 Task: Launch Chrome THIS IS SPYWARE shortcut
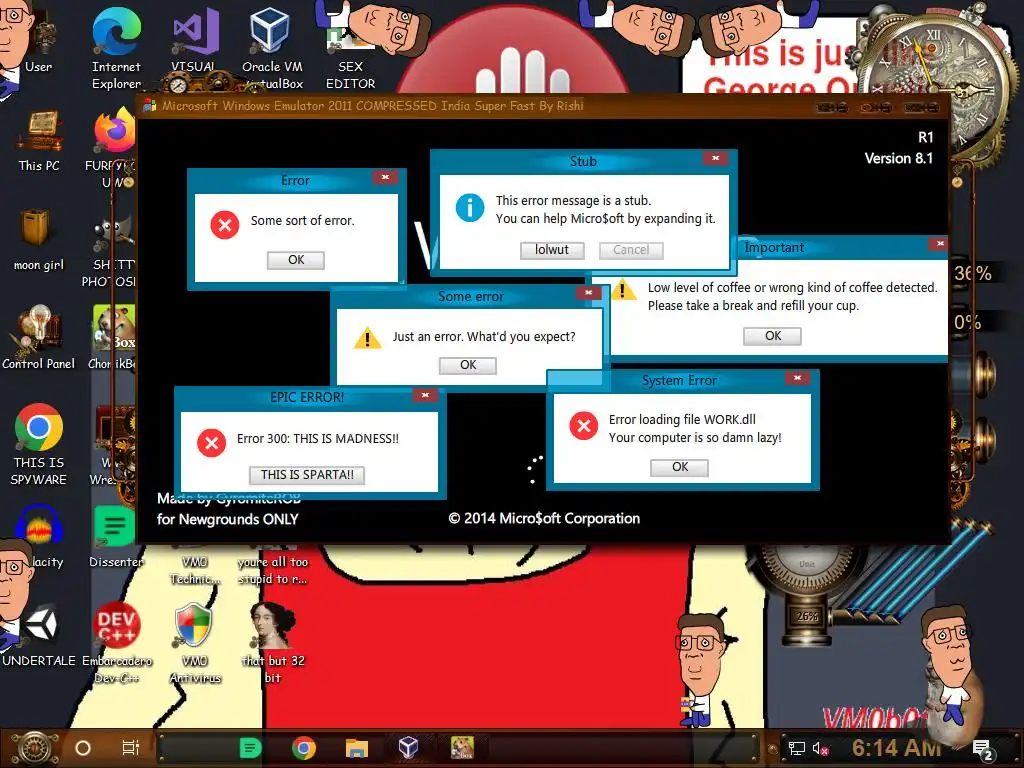point(39,444)
